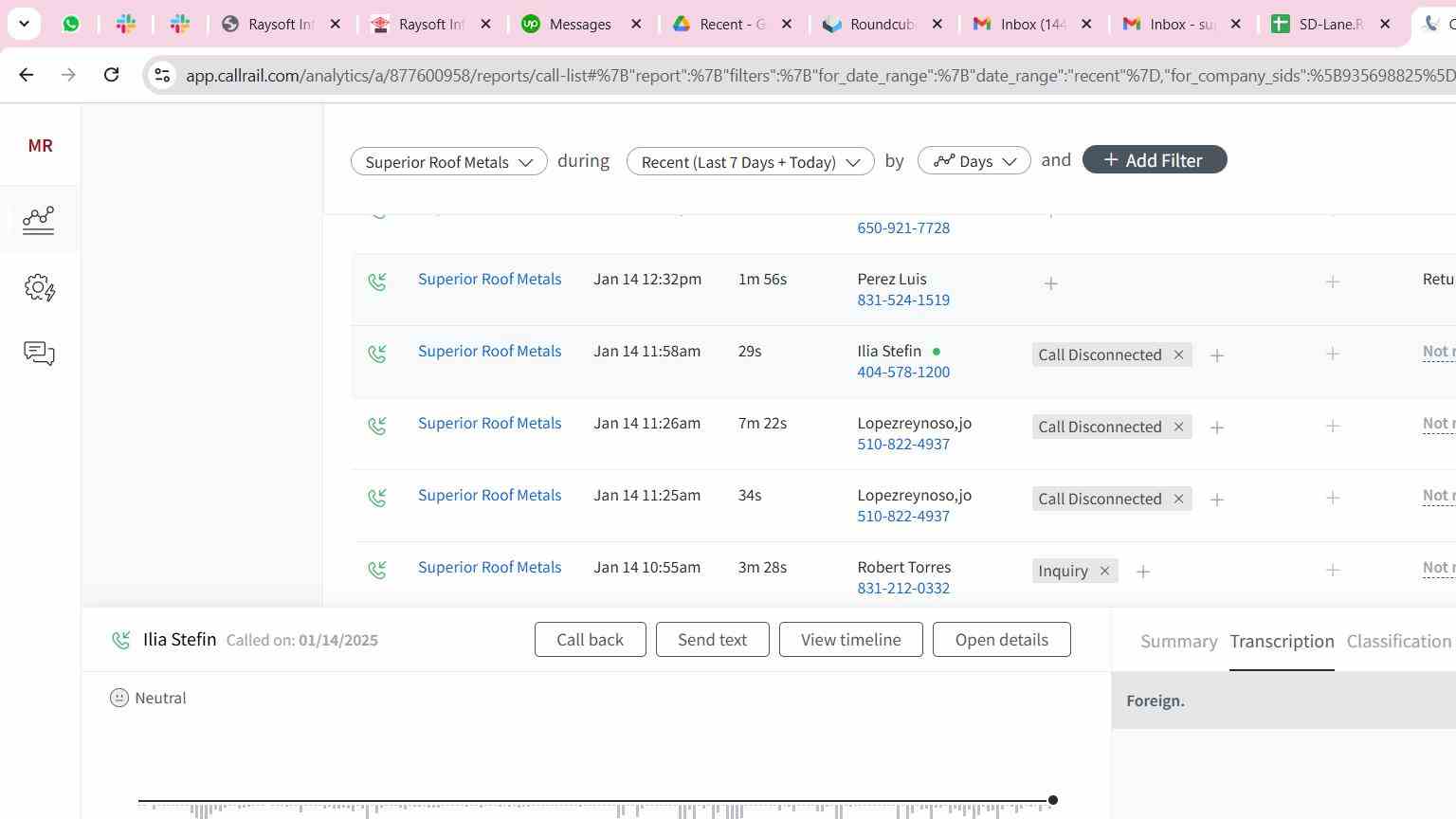Click inbound call icon for 11:26am row
This screenshot has height=819, width=1456.
coord(377,426)
